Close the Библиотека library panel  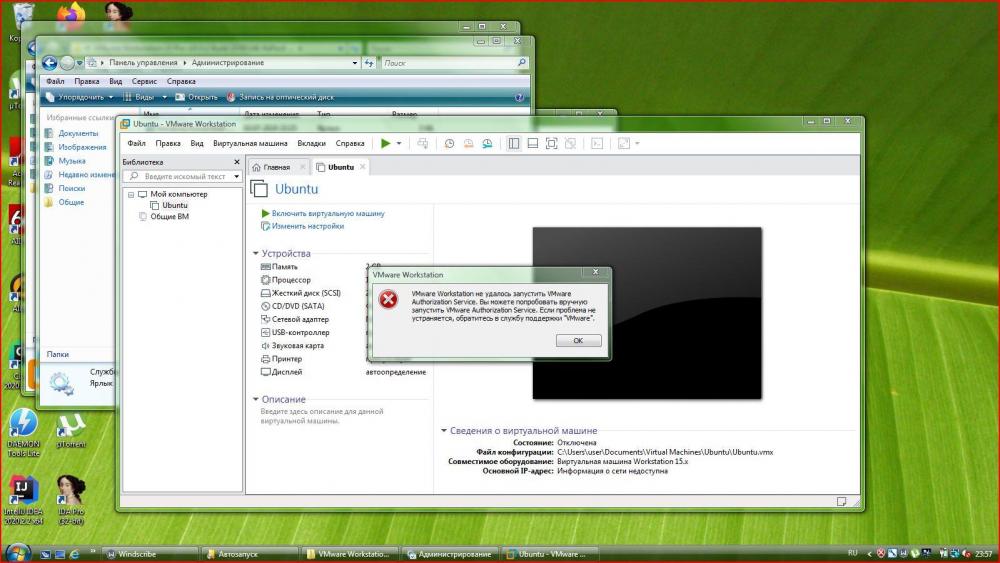pyautogui.click(x=237, y=162)
